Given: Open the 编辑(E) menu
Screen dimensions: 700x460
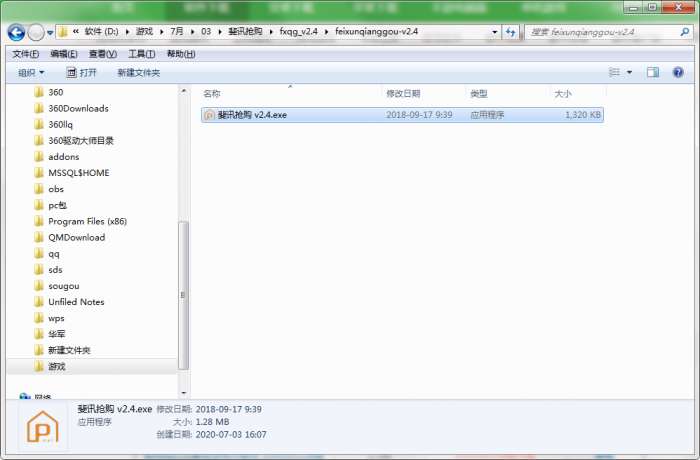Looking at the screenshot, I should point(64,54).
